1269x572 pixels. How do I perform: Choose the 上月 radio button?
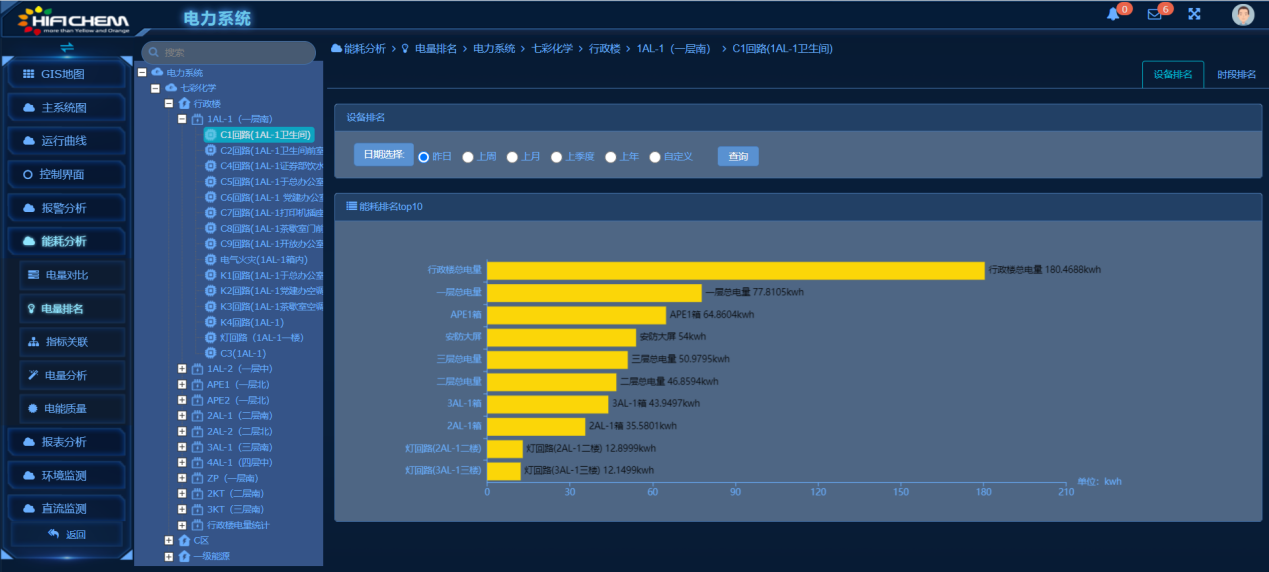512,157
